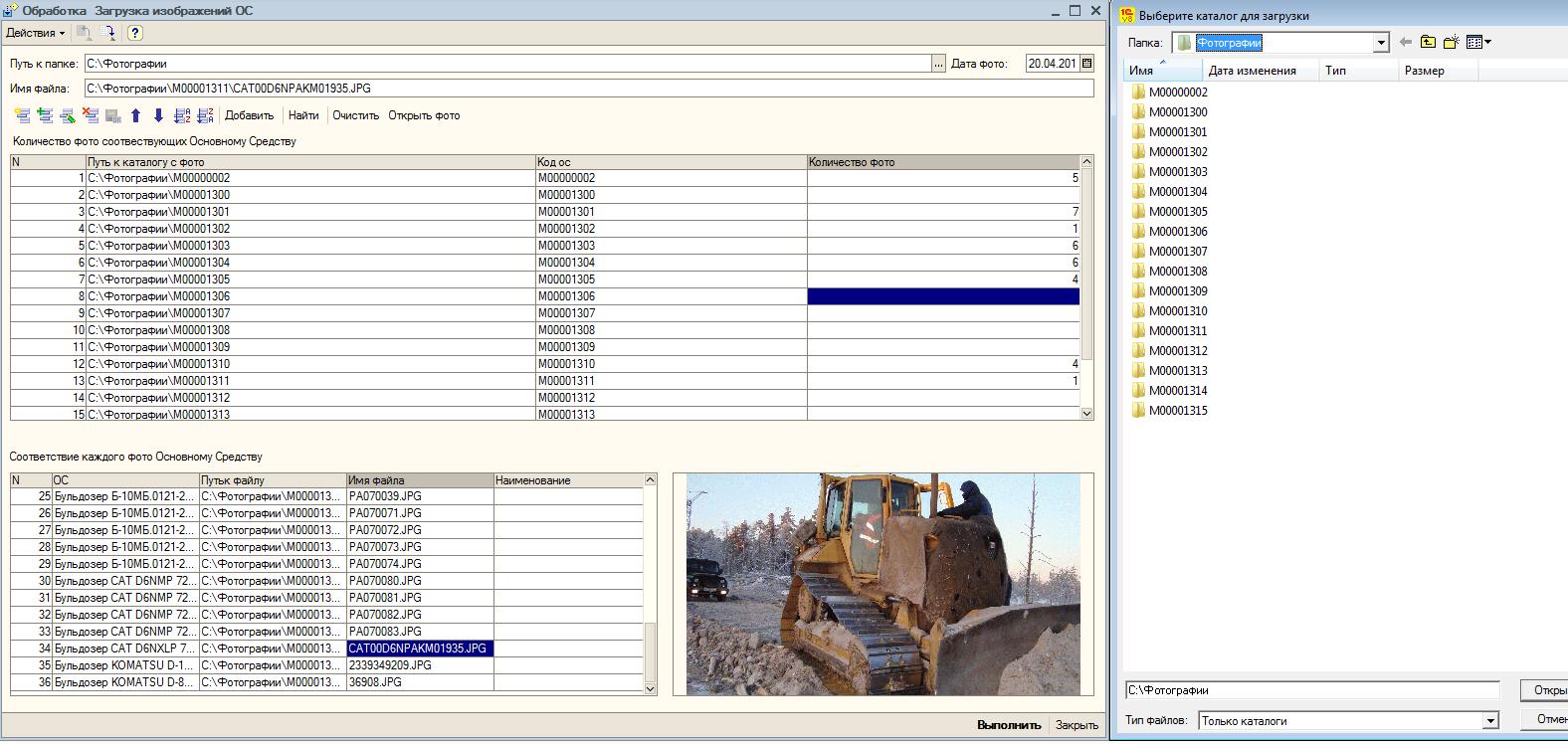Open help with the question mark icon
The width and height of the screenshot is (1568, 744).
pos(135,33)
